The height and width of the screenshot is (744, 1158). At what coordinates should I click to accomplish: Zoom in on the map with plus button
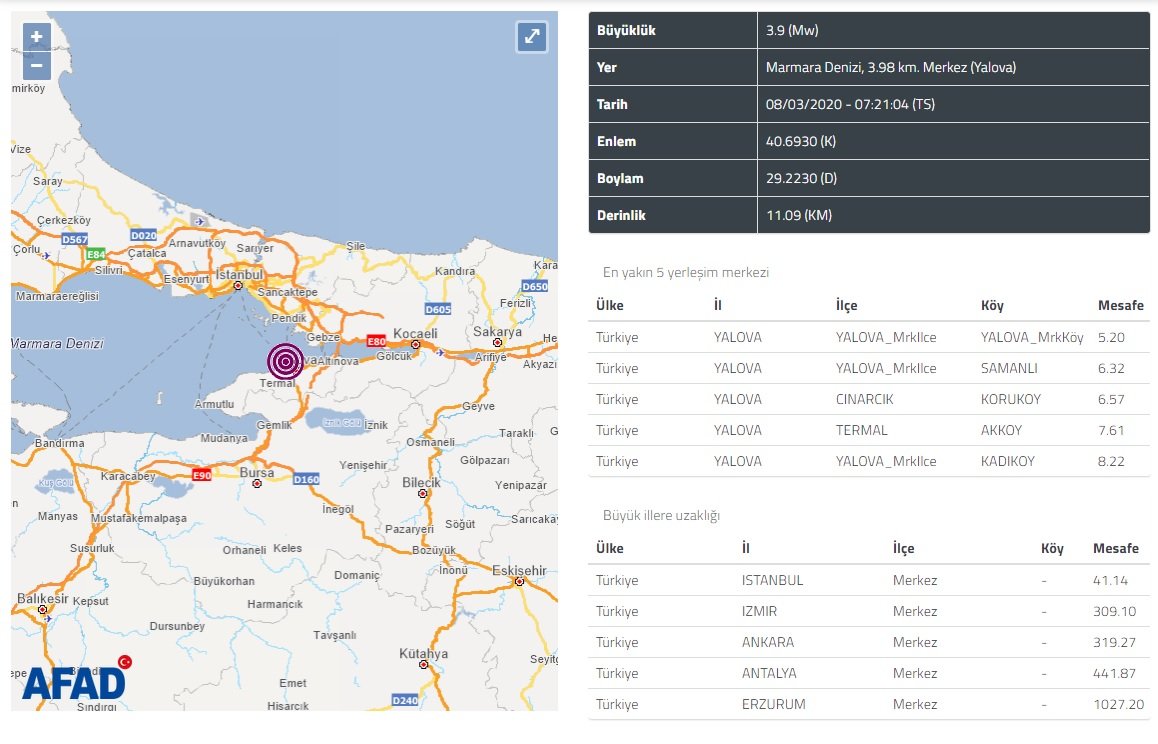pyautogui.click(x=36, y=38)
